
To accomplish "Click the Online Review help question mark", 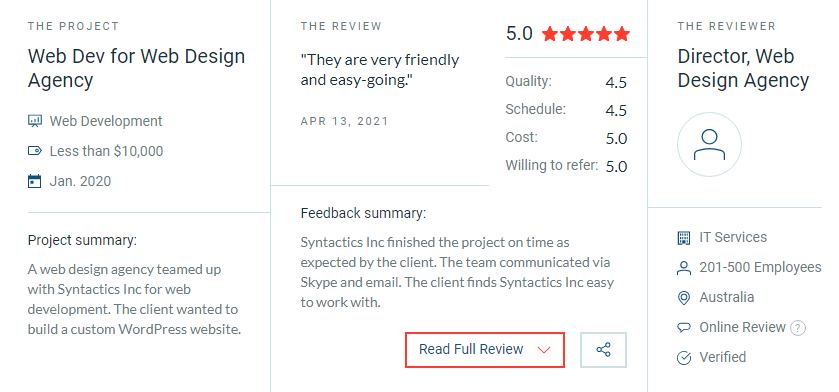I will pyautogui.click(x=798, y=327).
